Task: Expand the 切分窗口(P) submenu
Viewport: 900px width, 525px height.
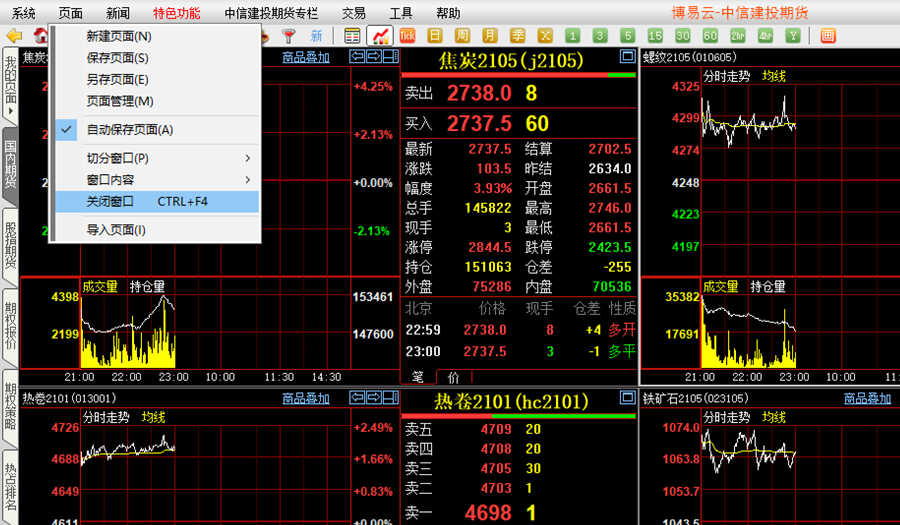Action: pyautogui.click(x=248, y=158)
